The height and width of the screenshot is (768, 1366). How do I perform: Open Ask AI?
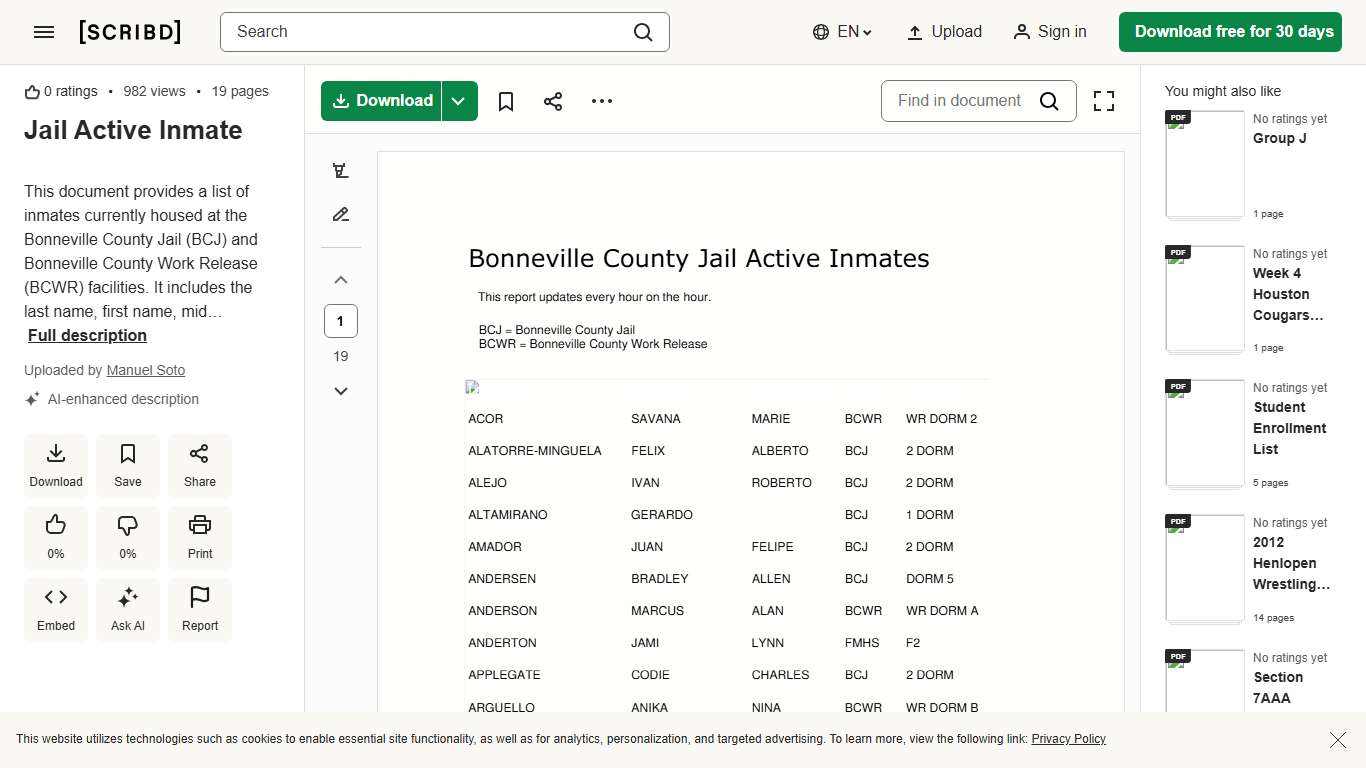[127, 609]
